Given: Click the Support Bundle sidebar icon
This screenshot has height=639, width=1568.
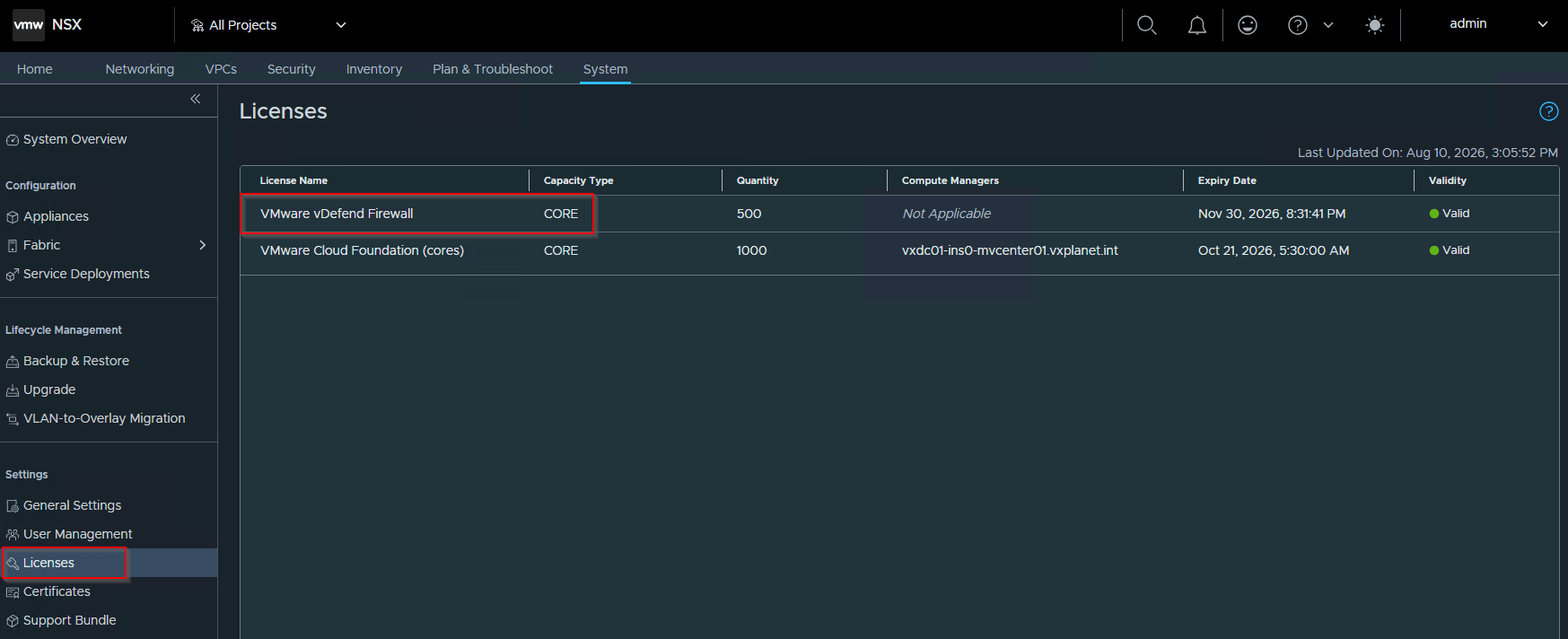Looking at the screenshot, I should 13,621.
